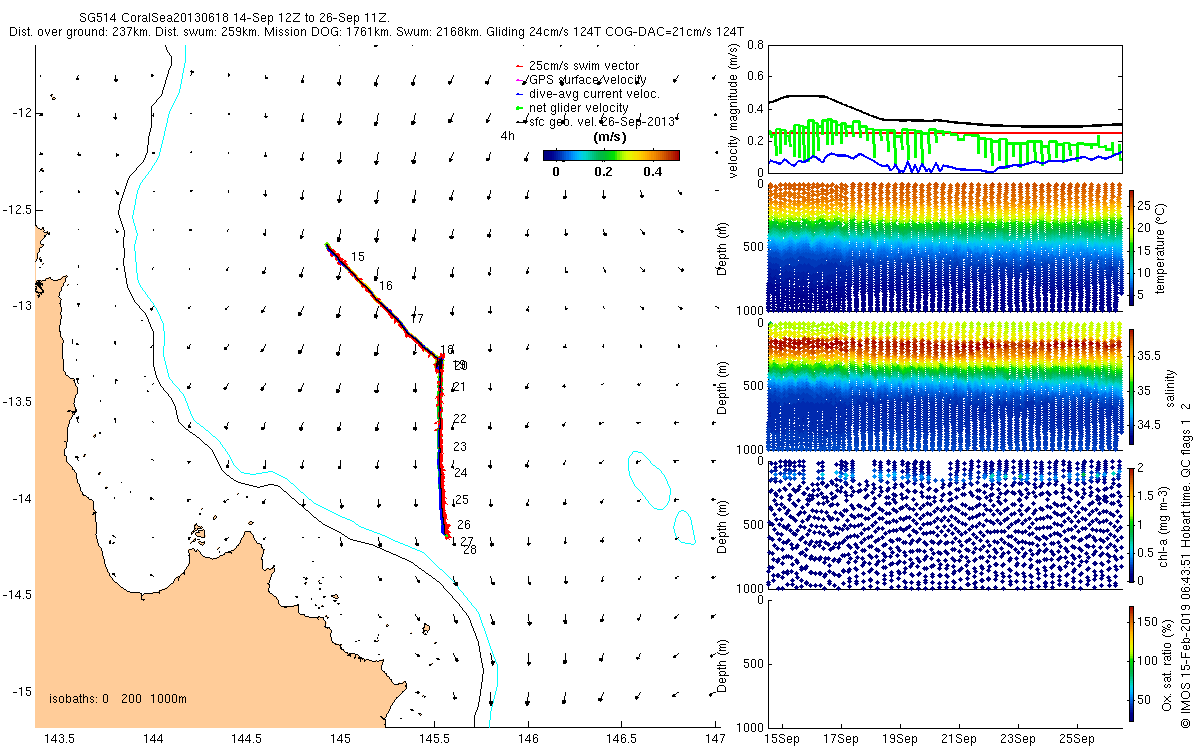Click the red 25cm/s swim vector legend entry
1200x750 pixels.
(x=578, y=66)
